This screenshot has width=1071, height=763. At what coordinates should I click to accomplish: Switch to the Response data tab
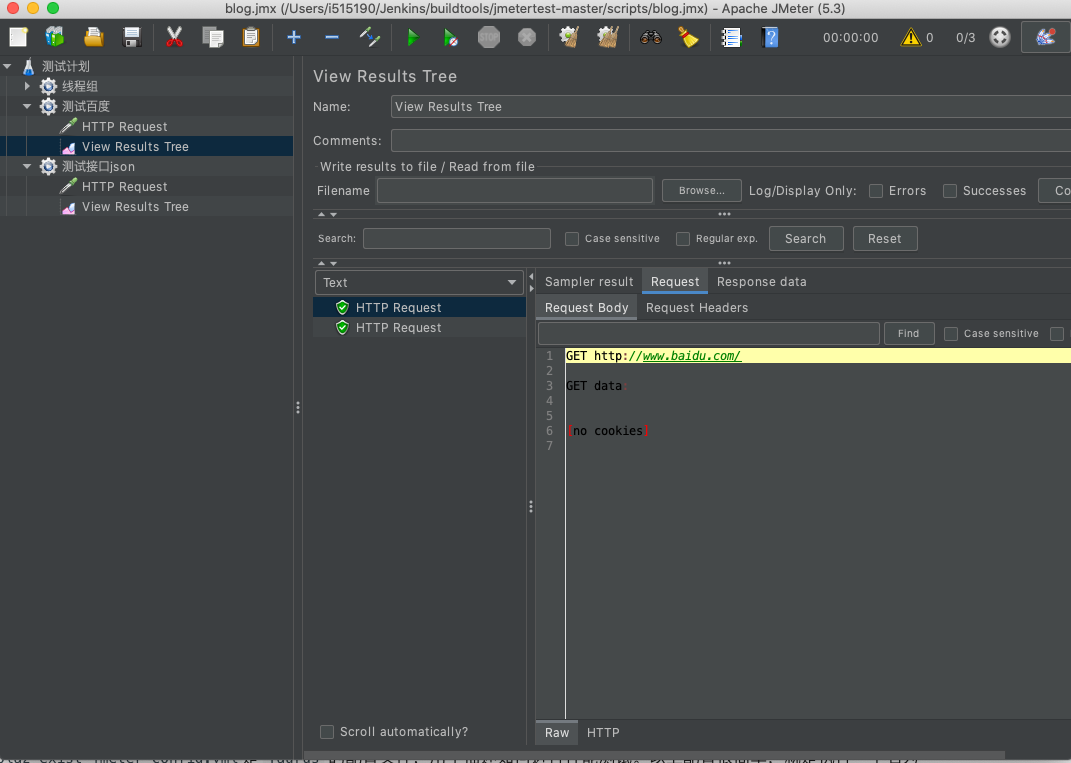pyautogui.click(x=761, y=282)
